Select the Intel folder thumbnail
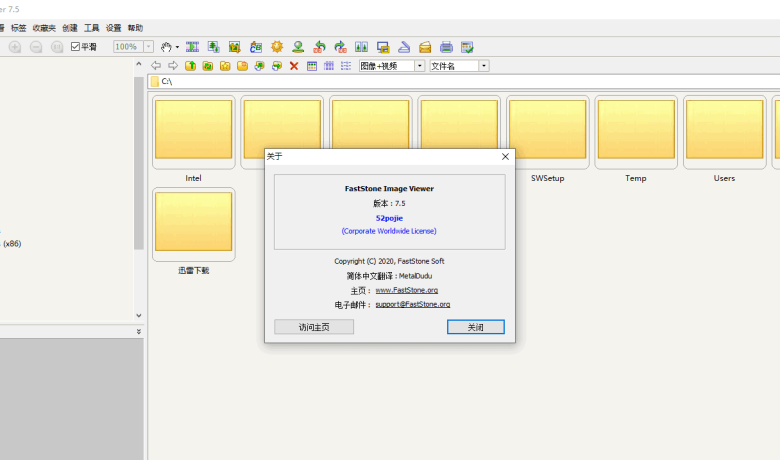 pyautogui.click(x=194, y=132)
